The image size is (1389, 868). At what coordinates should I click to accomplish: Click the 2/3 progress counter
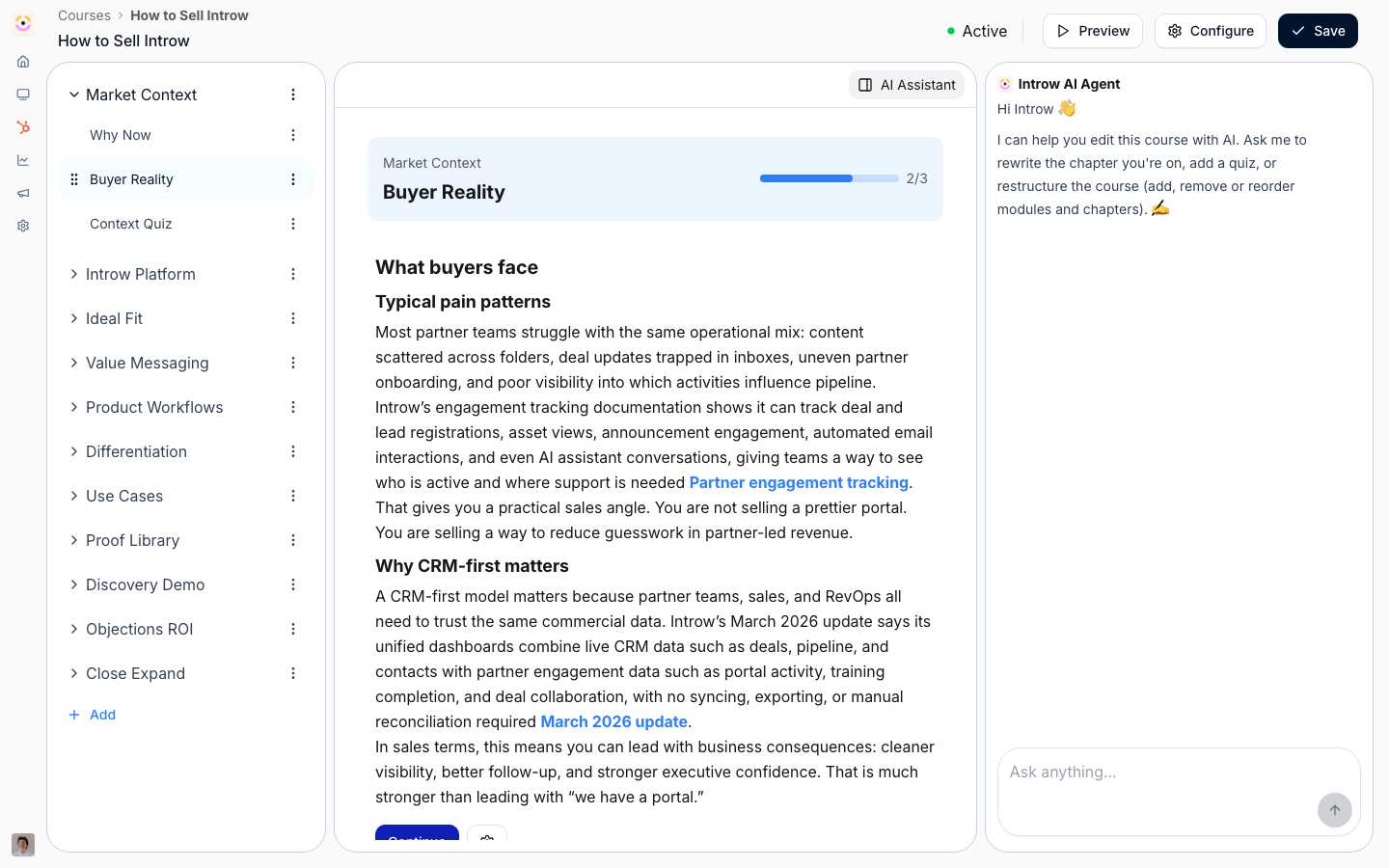click(917, 178)
